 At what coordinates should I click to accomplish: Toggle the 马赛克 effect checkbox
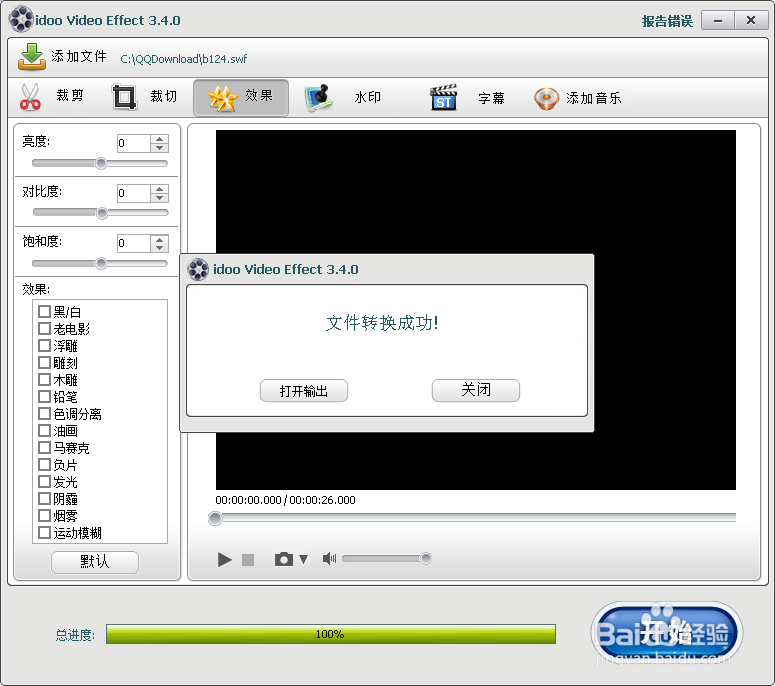[44, 447]
